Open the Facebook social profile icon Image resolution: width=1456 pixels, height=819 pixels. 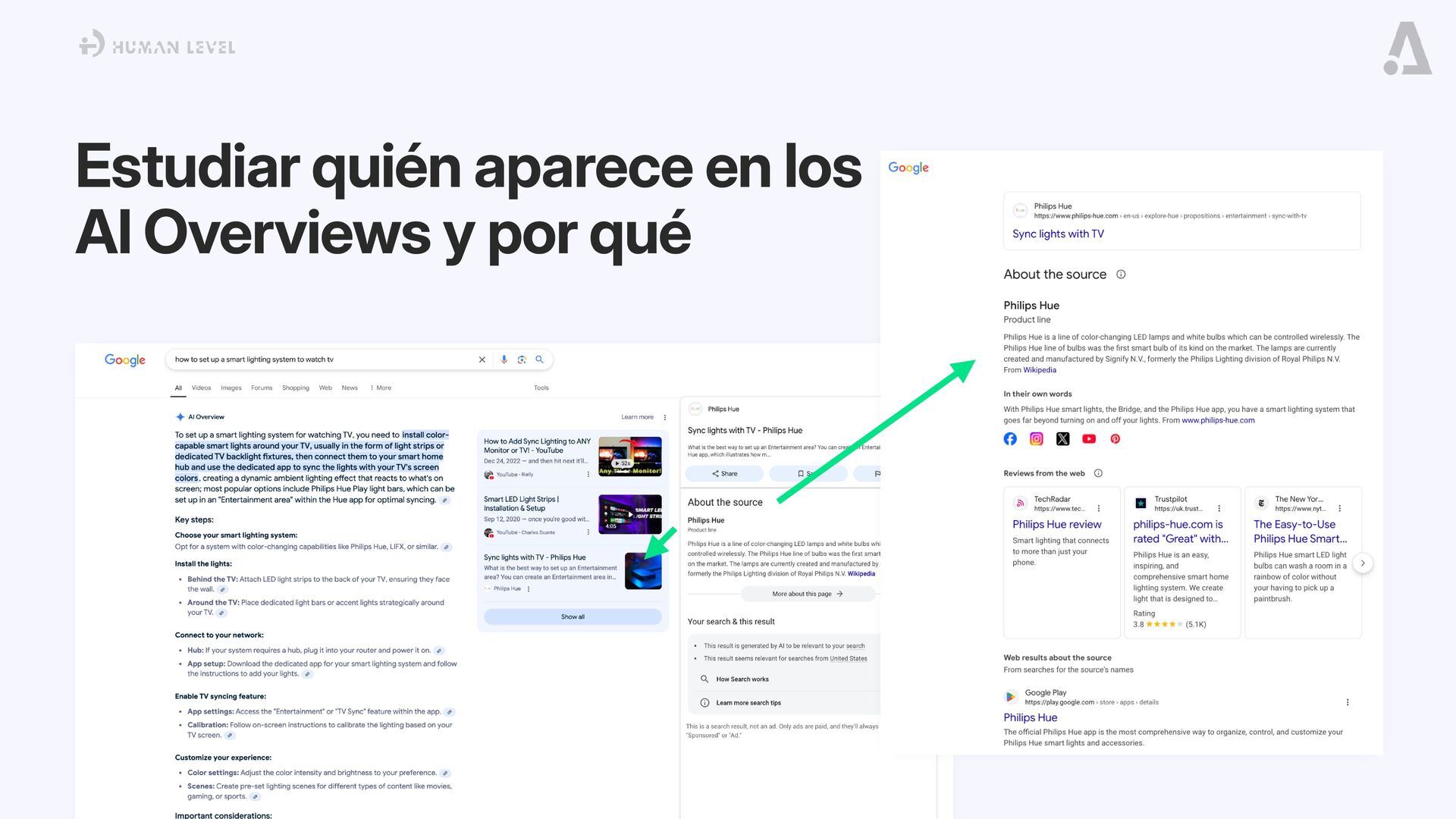pyautogui.click(x=1010, y=439)
